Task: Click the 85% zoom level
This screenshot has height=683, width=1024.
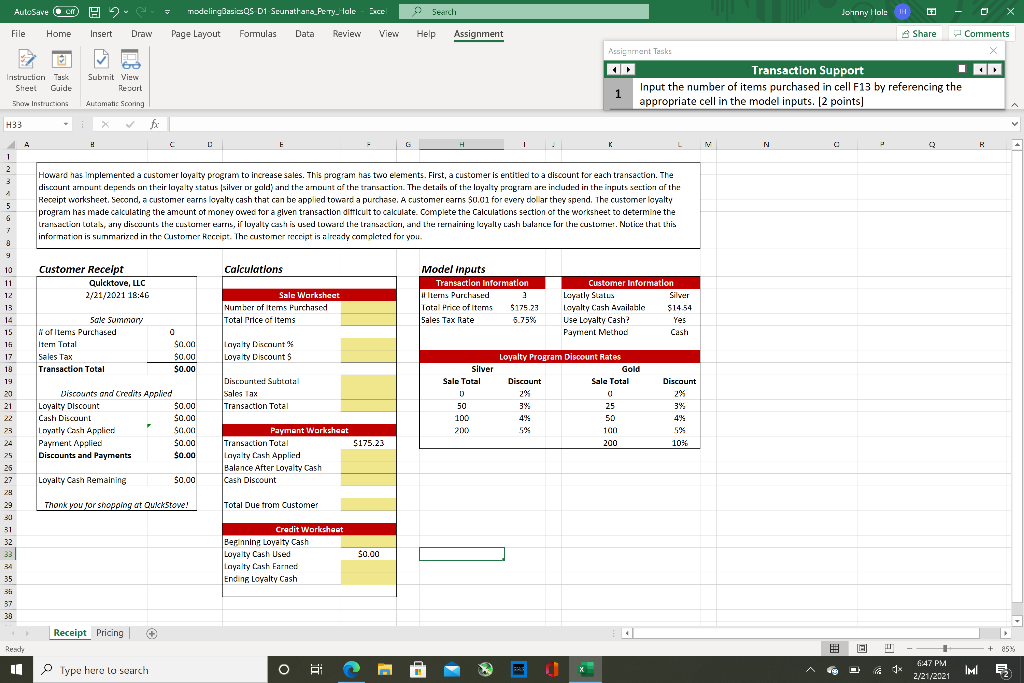Action: pyautogui.click(x=1006, y=648)
